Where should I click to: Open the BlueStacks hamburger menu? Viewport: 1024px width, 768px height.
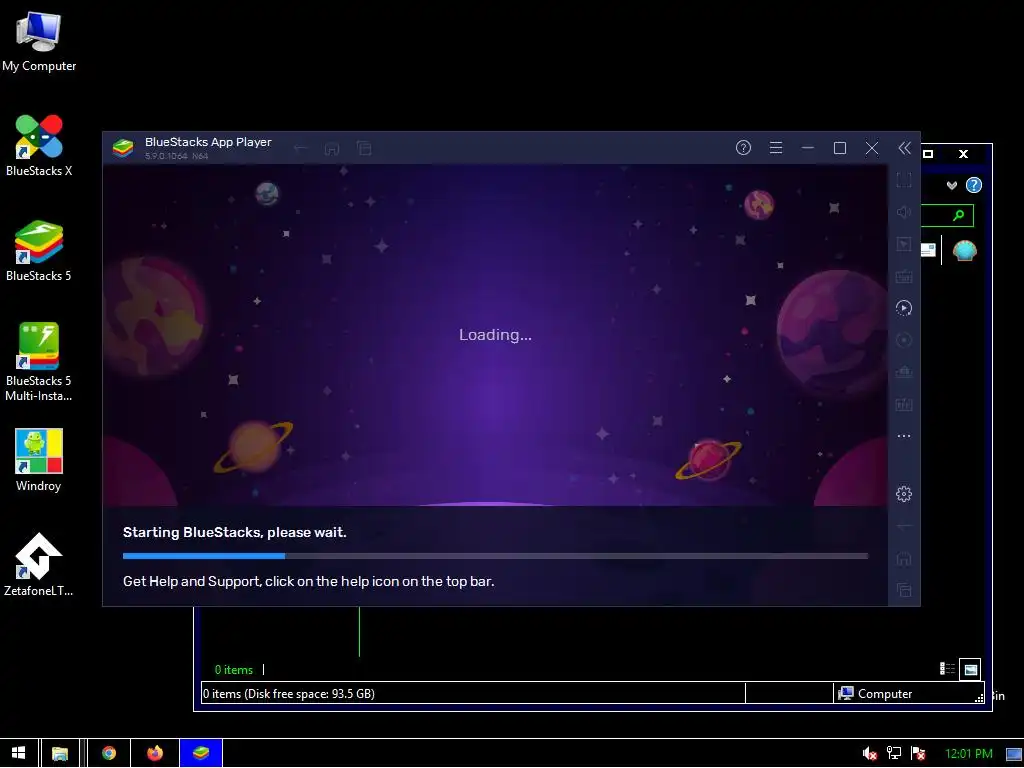[776, 148]
